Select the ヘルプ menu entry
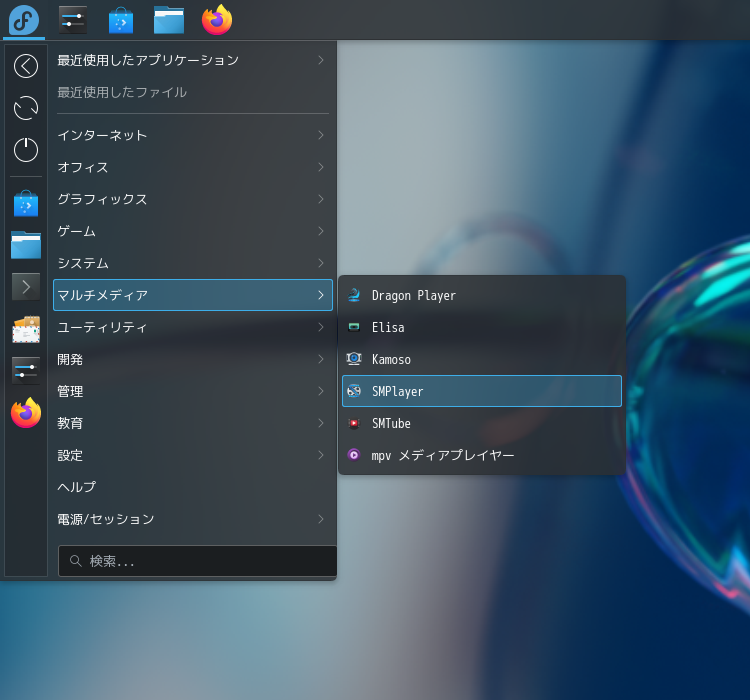This screenshot has height=700, width=750. pos(193,487)
